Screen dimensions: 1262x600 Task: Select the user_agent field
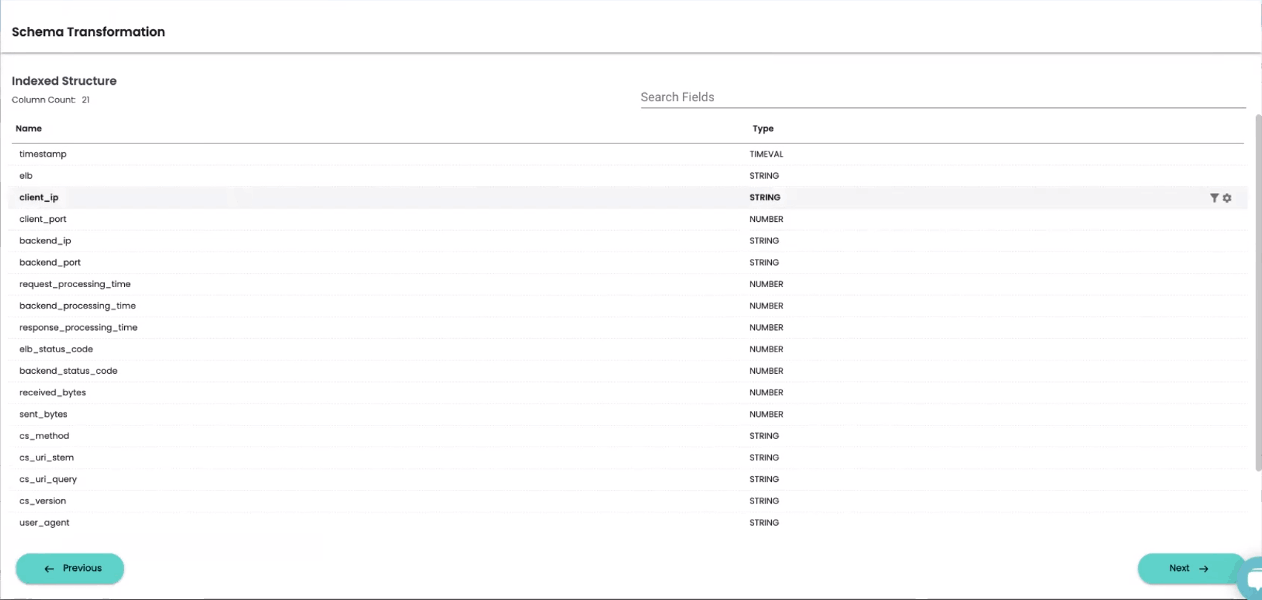(44, 523)
